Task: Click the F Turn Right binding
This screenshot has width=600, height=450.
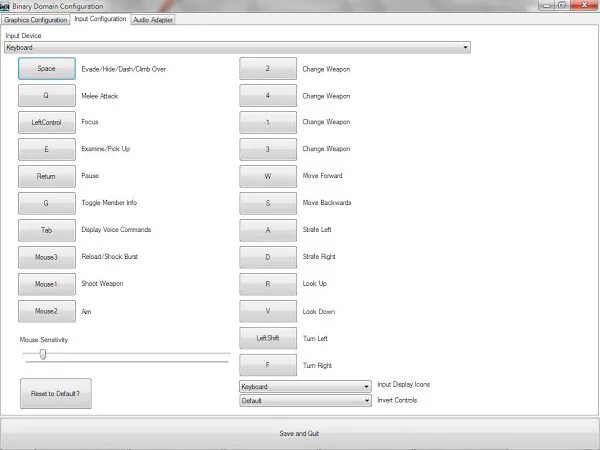Action: 268,365
